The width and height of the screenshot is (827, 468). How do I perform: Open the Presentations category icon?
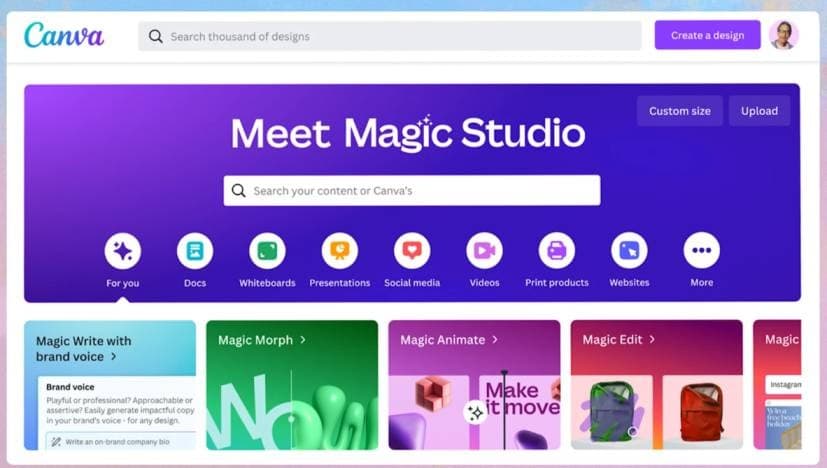point(340,251)
